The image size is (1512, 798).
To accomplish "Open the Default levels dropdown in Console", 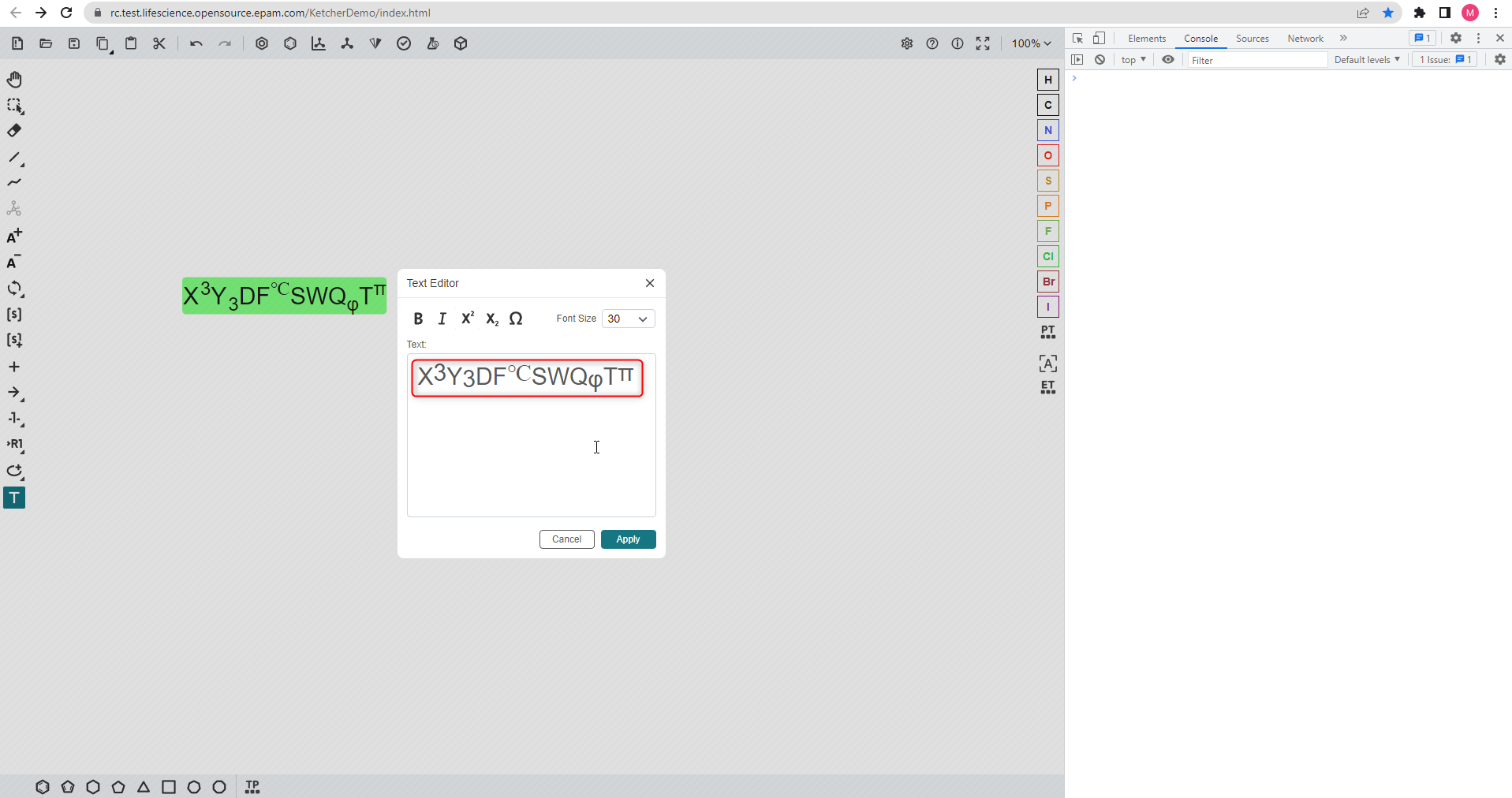I will point(1367,59).
